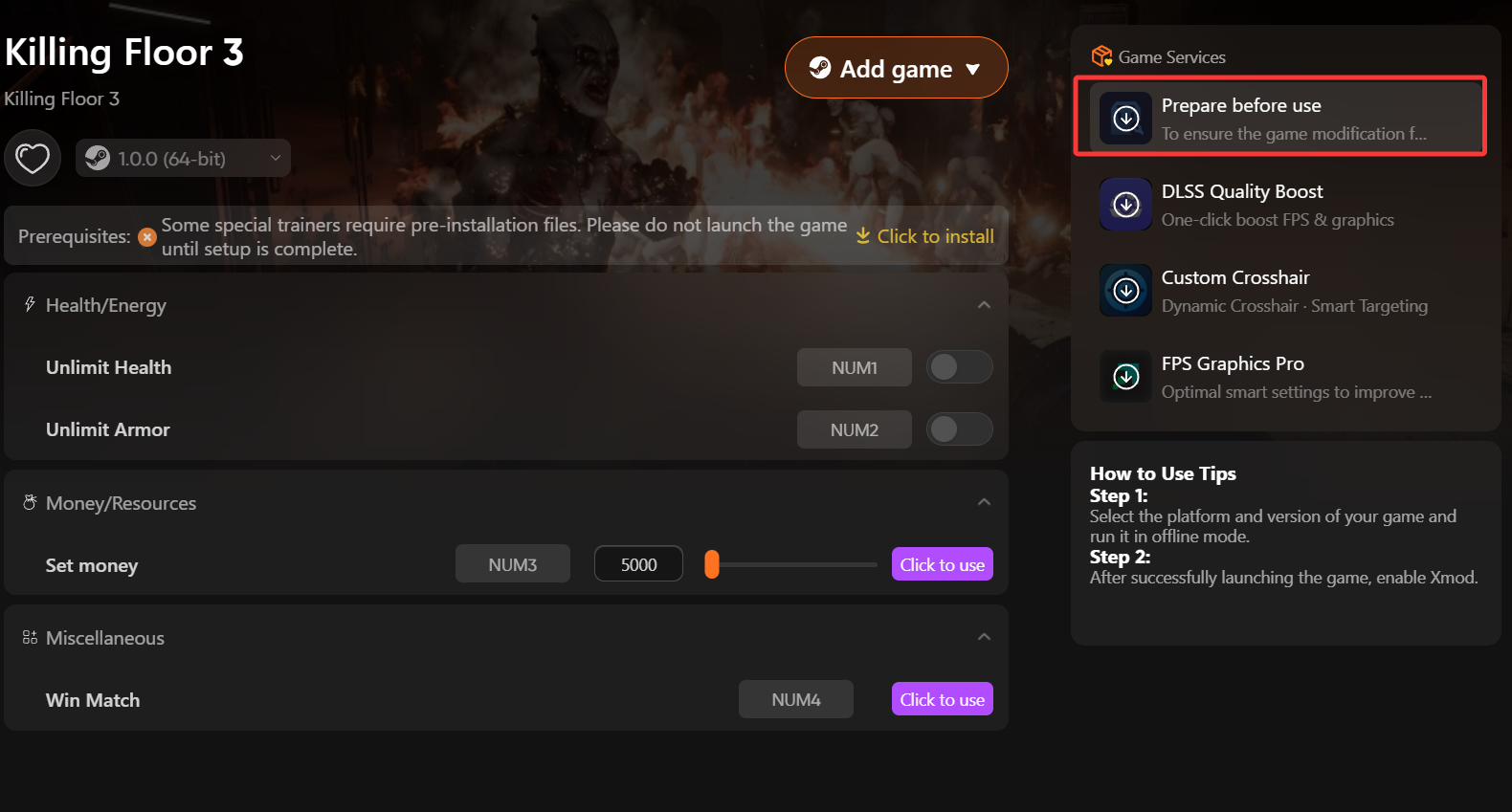Click the orange prerequisites warning icon
This screenshot has width=1512, height=812.
(x=147, y=237)
